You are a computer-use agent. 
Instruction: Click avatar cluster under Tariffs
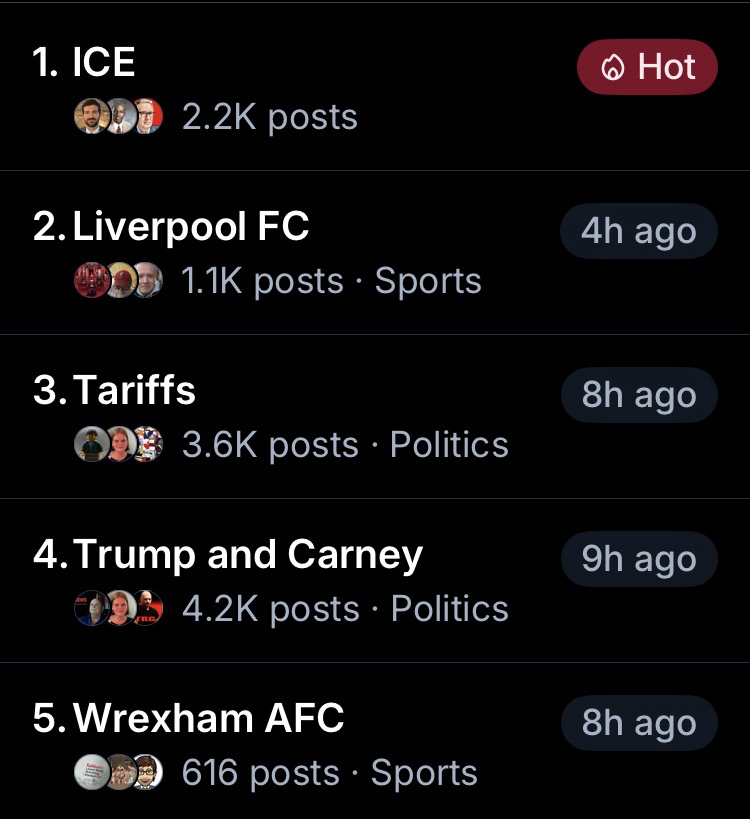coord(118,445)
